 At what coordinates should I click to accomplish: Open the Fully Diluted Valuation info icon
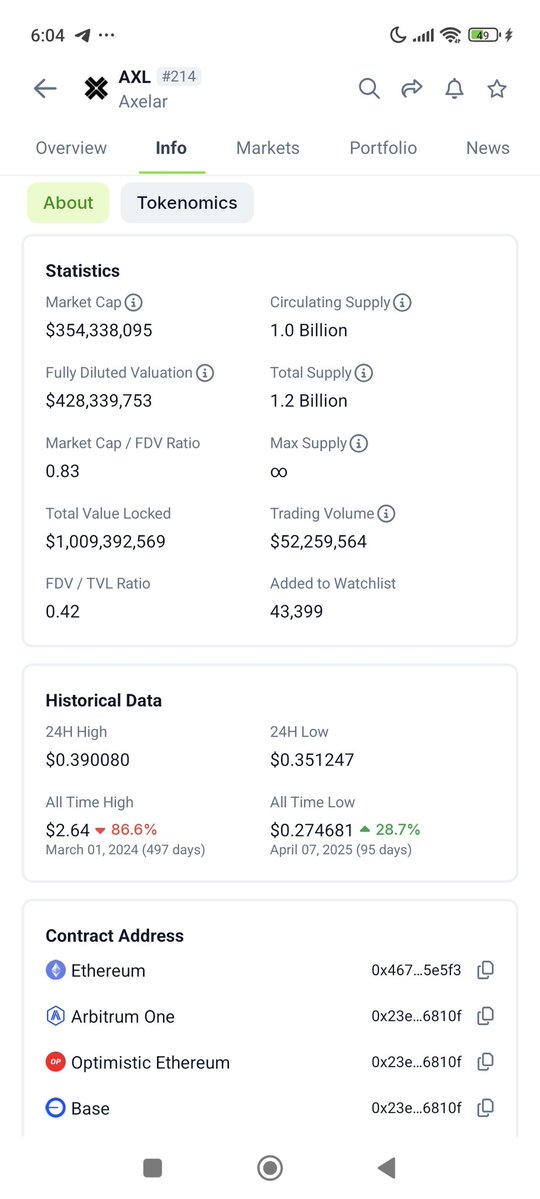coord(205,373)
